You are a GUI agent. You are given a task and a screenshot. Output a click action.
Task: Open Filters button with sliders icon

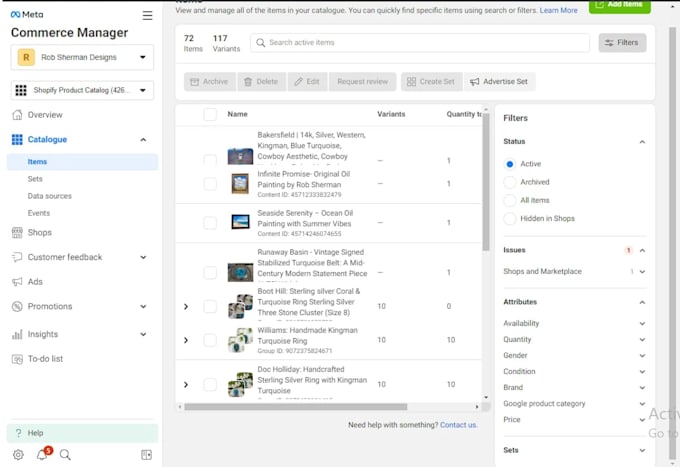[622, 42]
